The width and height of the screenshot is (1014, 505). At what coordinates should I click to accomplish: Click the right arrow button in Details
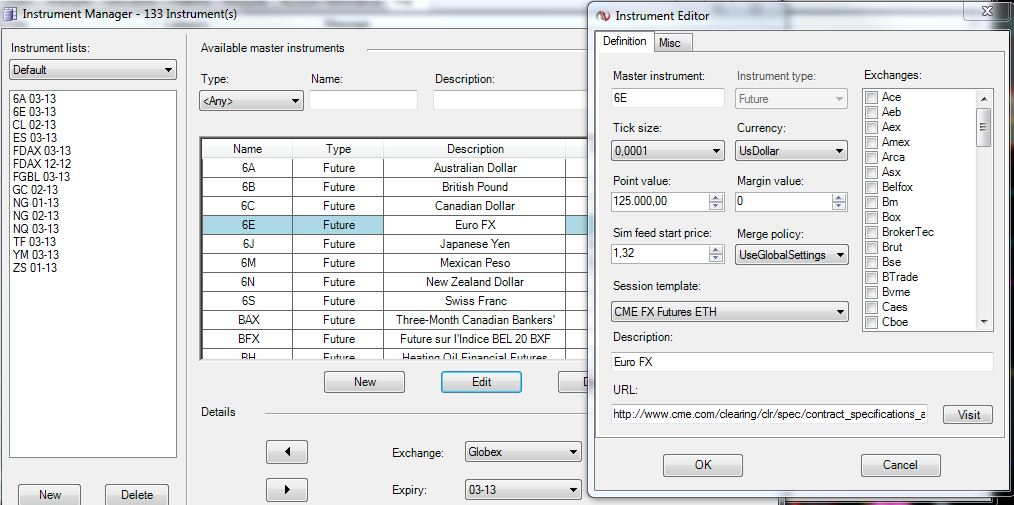tap(286, 489)
